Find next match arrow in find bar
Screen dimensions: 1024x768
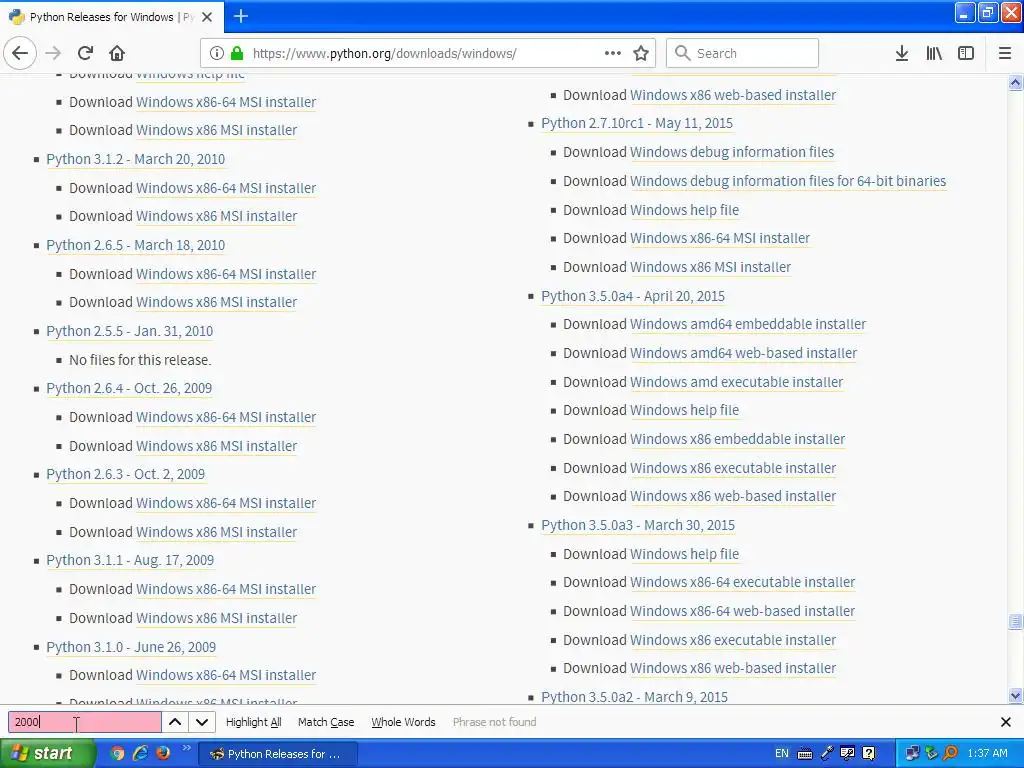[x=202, y=722]
